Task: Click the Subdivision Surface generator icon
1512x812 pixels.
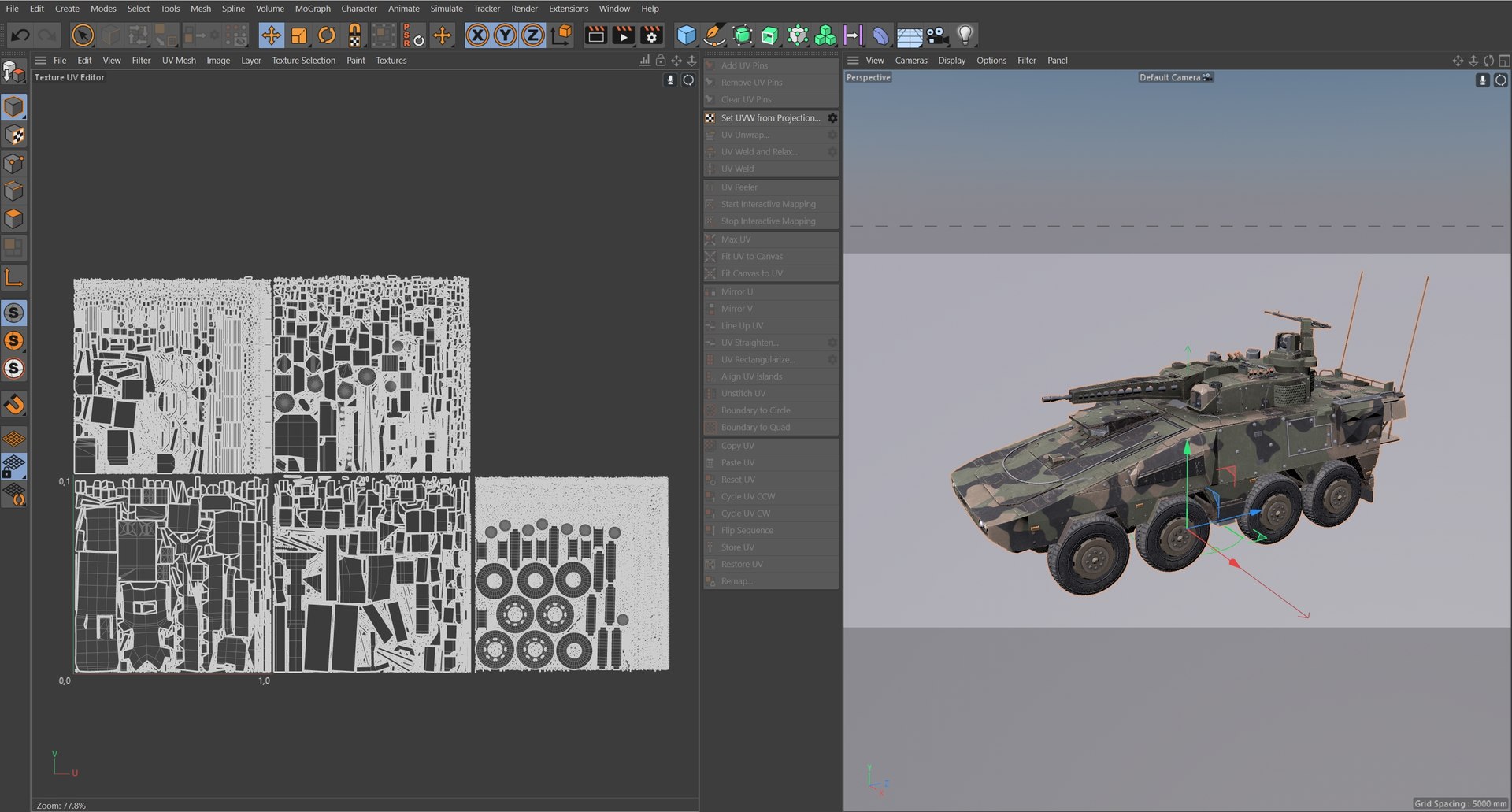Action: 742,35
